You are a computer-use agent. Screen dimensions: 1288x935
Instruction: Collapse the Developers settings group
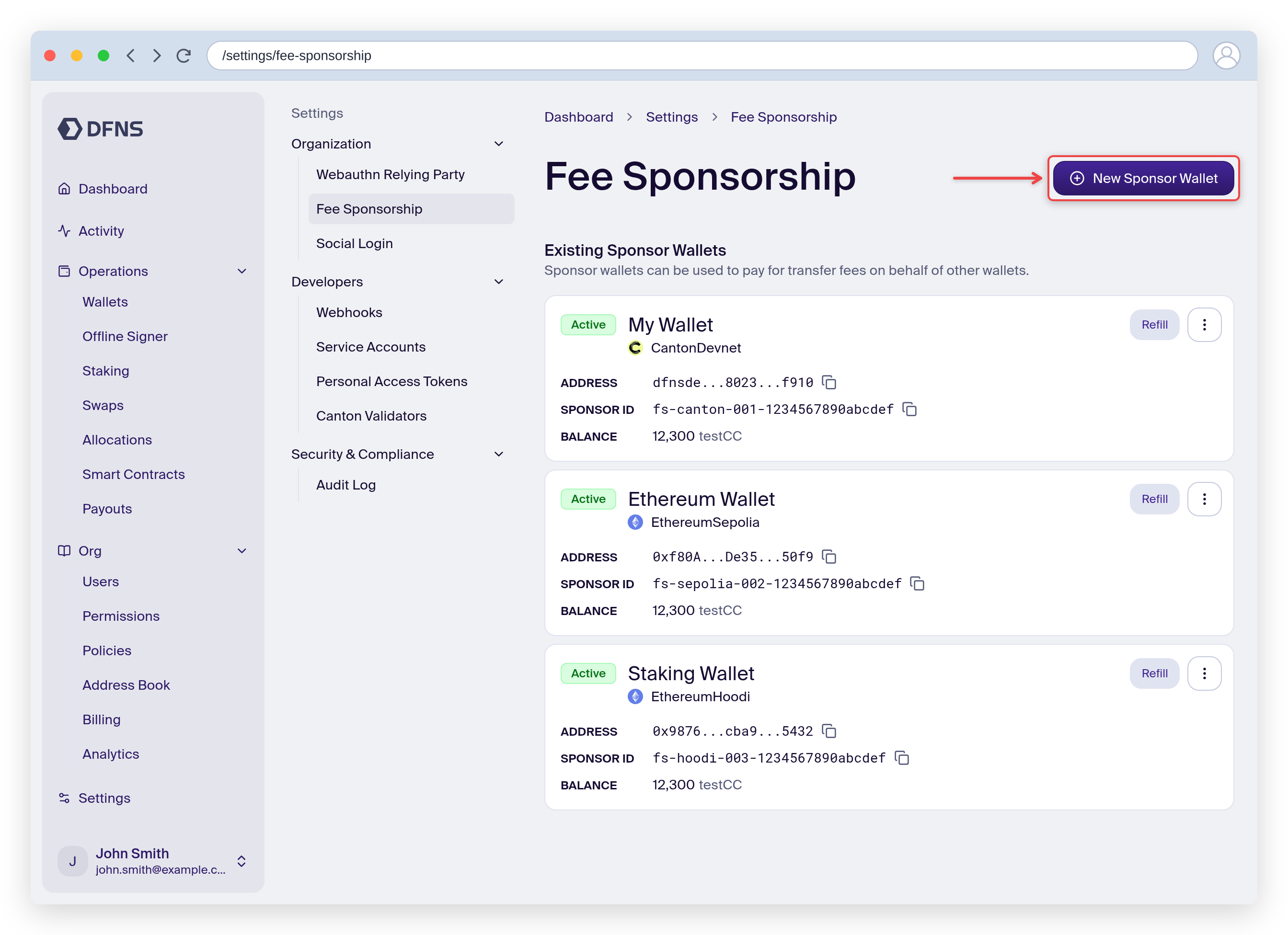[x=499, y=282]
